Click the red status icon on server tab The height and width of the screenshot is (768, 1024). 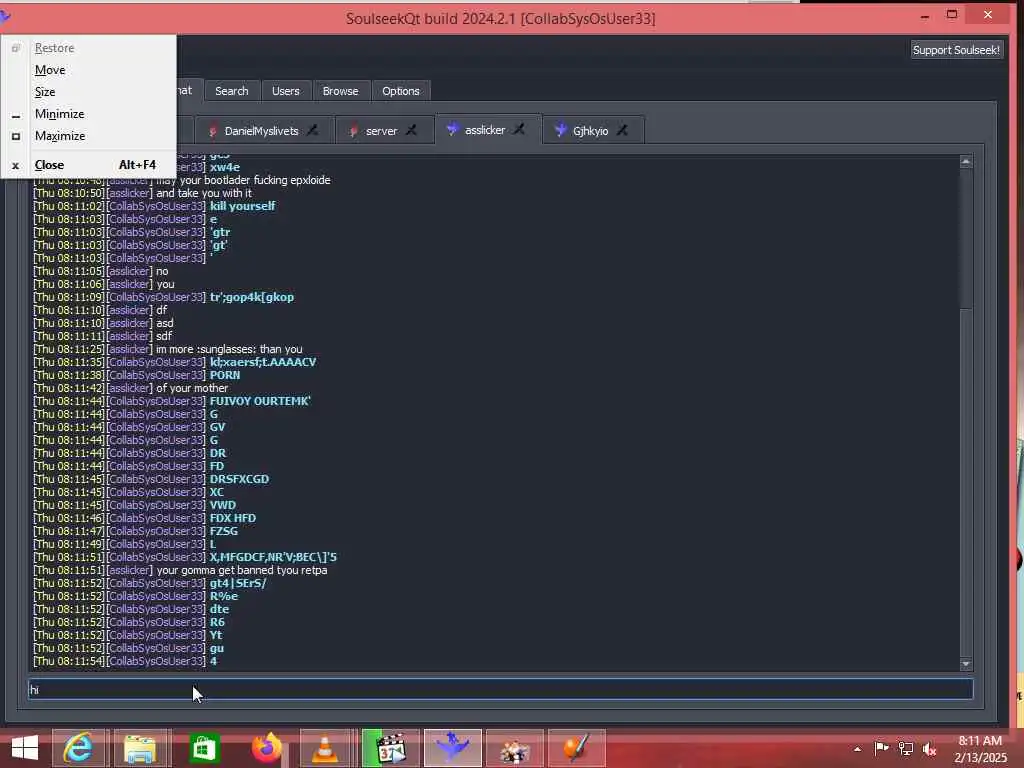pos(353,131)
